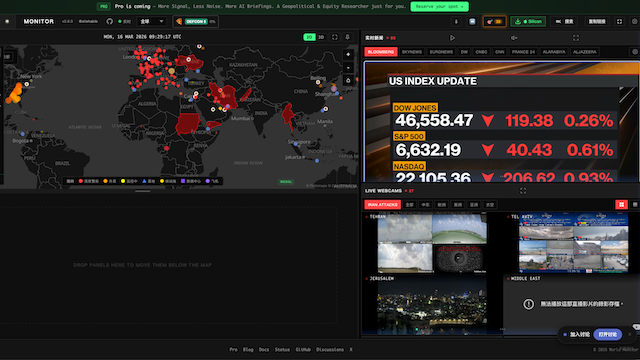Switch webcams to grid view
The width and height of the screenshot is (640, 360).
621,205
